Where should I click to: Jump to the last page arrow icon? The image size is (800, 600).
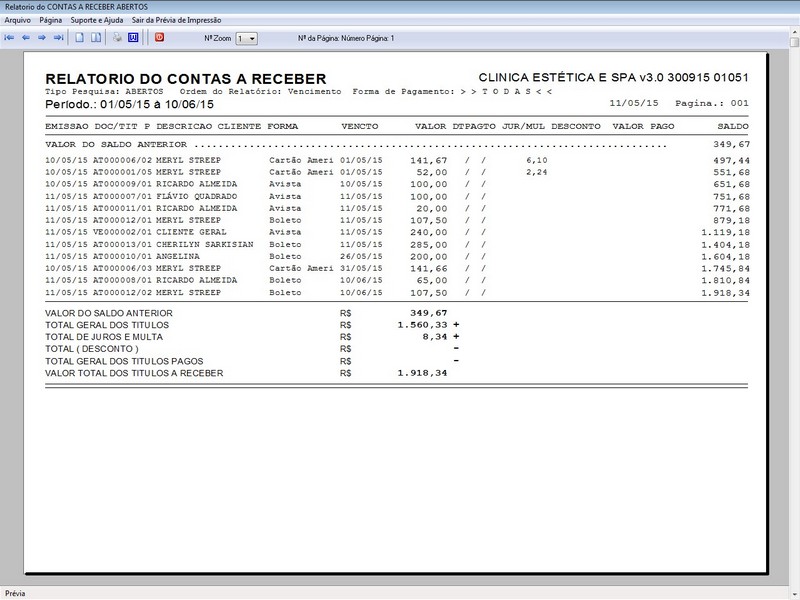(x=58, y=38)
